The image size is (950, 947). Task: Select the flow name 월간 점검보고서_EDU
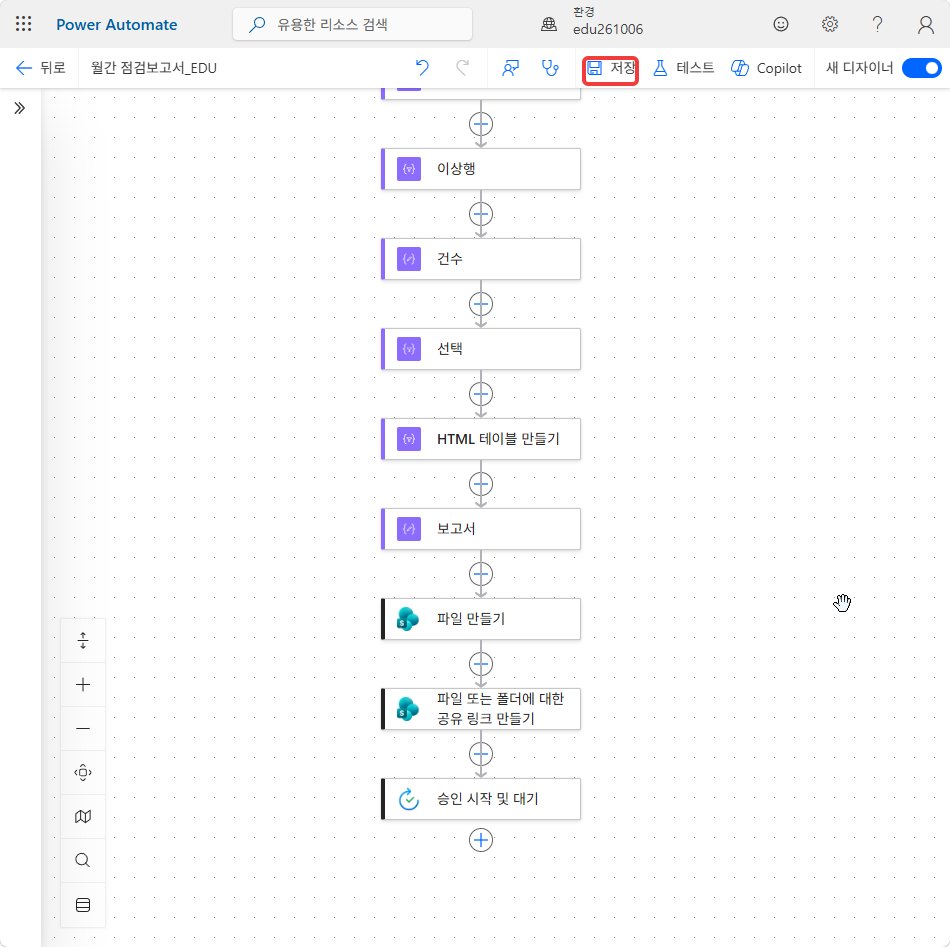pos(154,68)
